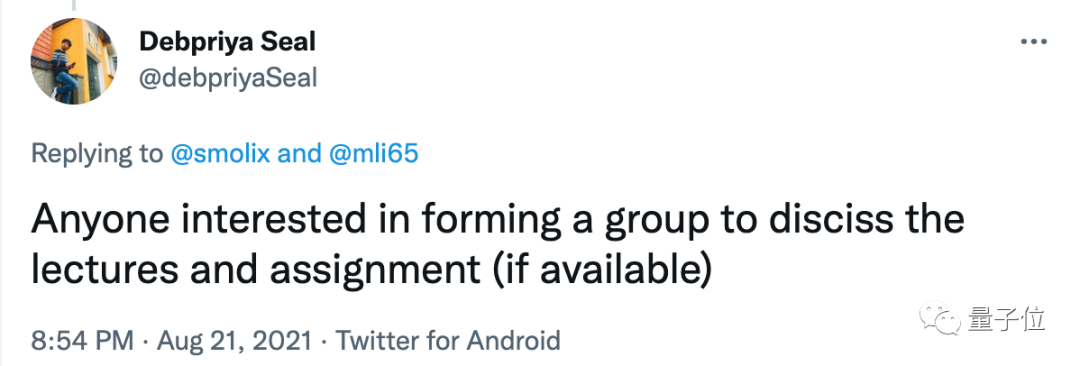The image size is (1080, 366).
Task: Click the 8:54 PM timestamp
Action: click(x=82, y=340)
